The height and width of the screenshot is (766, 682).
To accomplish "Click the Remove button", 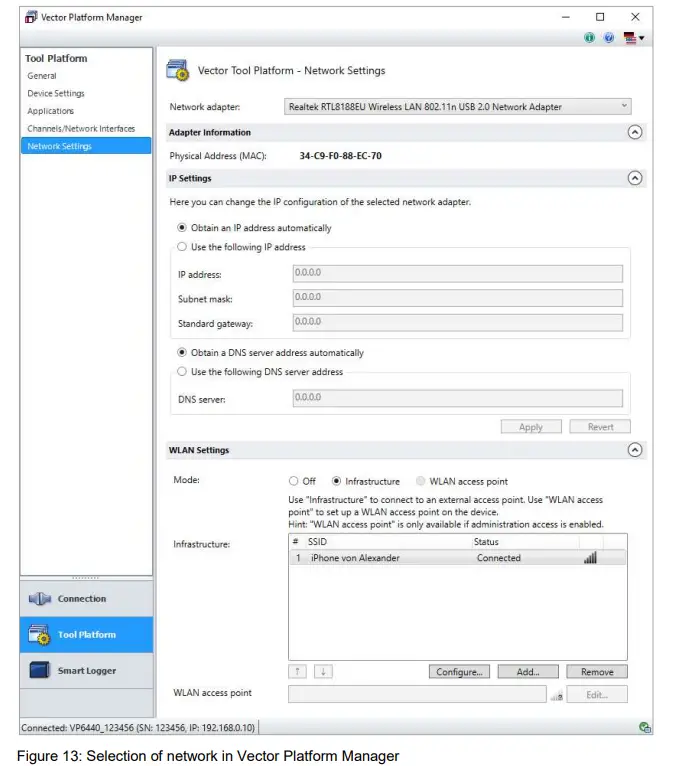I will coord(597,672).
